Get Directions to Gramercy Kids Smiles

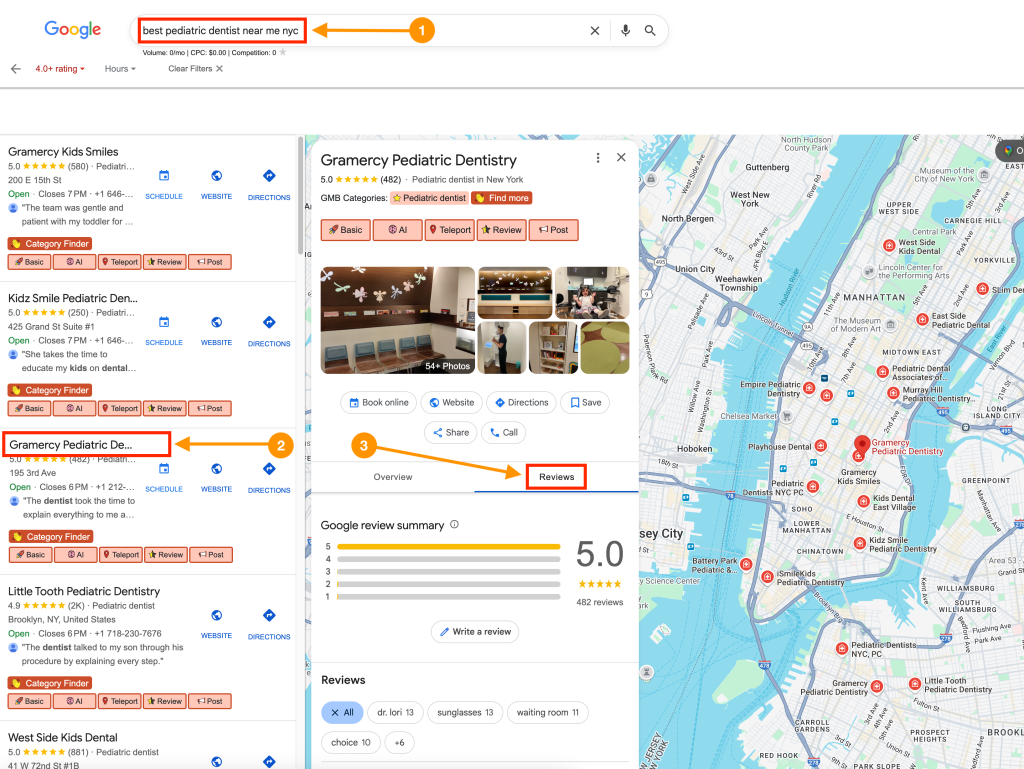pyautogui.click(x=269, y=184)
